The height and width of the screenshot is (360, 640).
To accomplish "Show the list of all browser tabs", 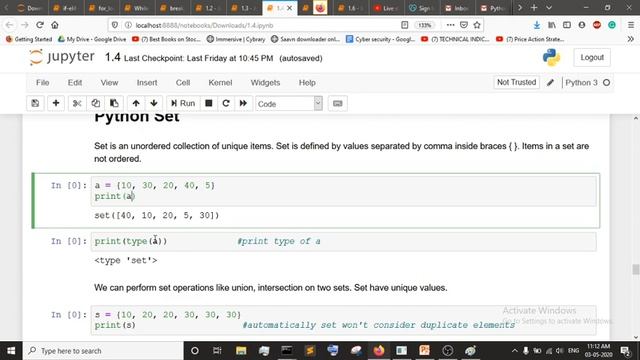I will coord(549,8).
